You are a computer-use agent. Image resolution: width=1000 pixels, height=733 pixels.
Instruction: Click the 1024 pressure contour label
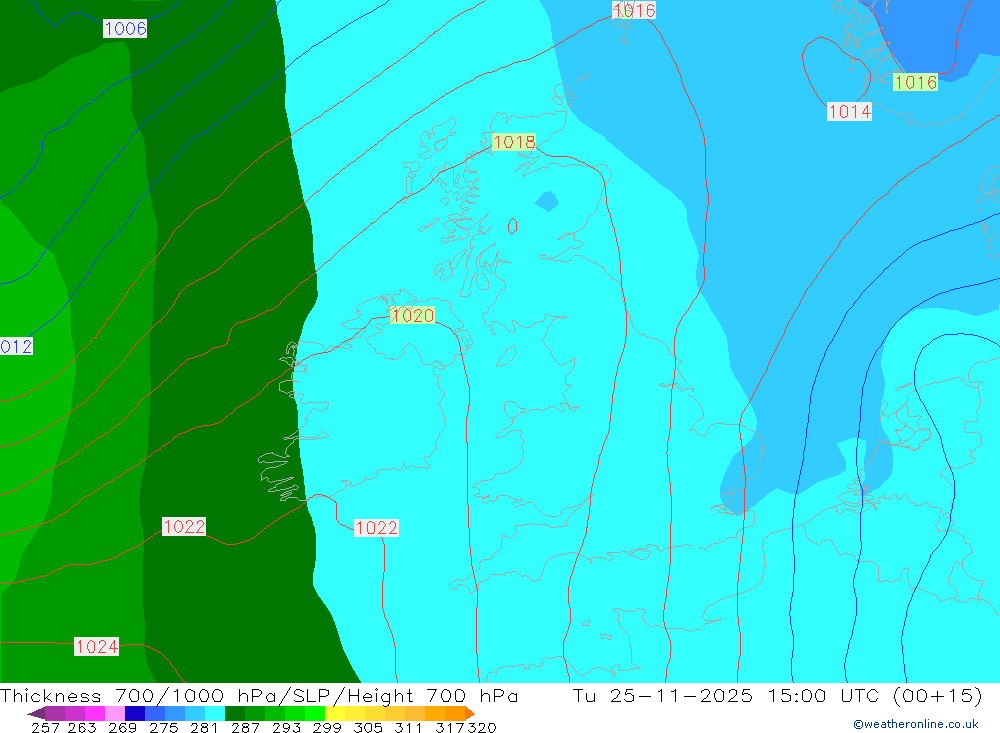[x=97, y=646]
